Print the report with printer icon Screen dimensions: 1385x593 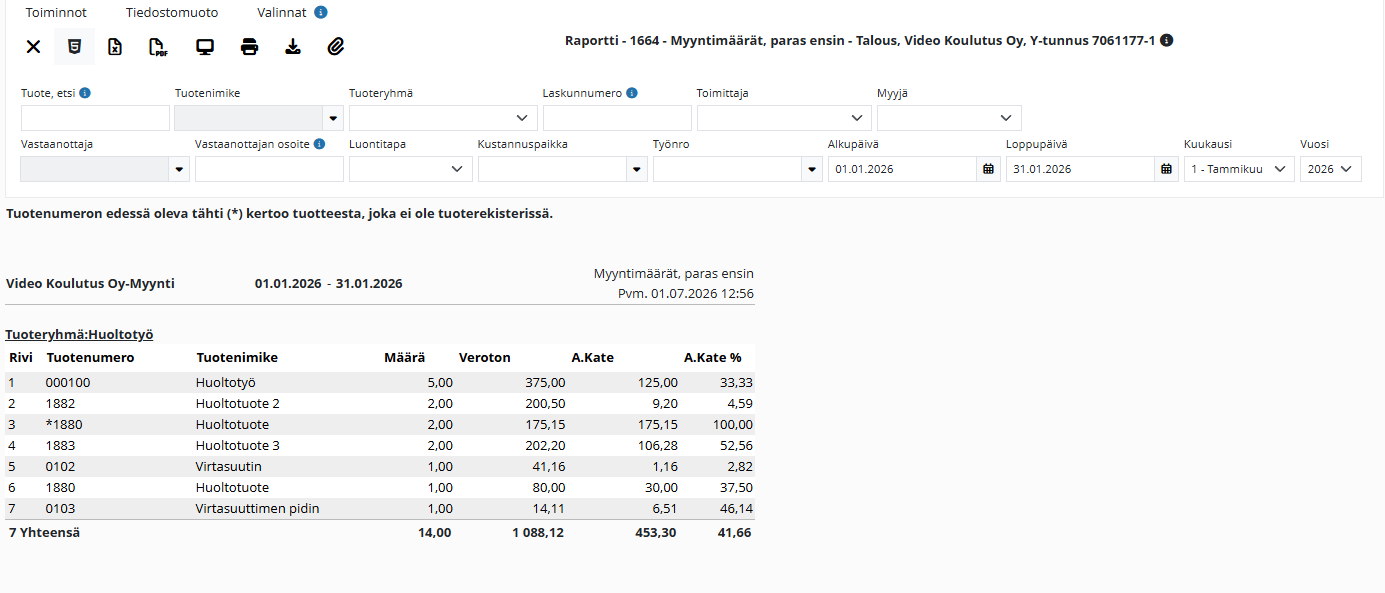250,46
